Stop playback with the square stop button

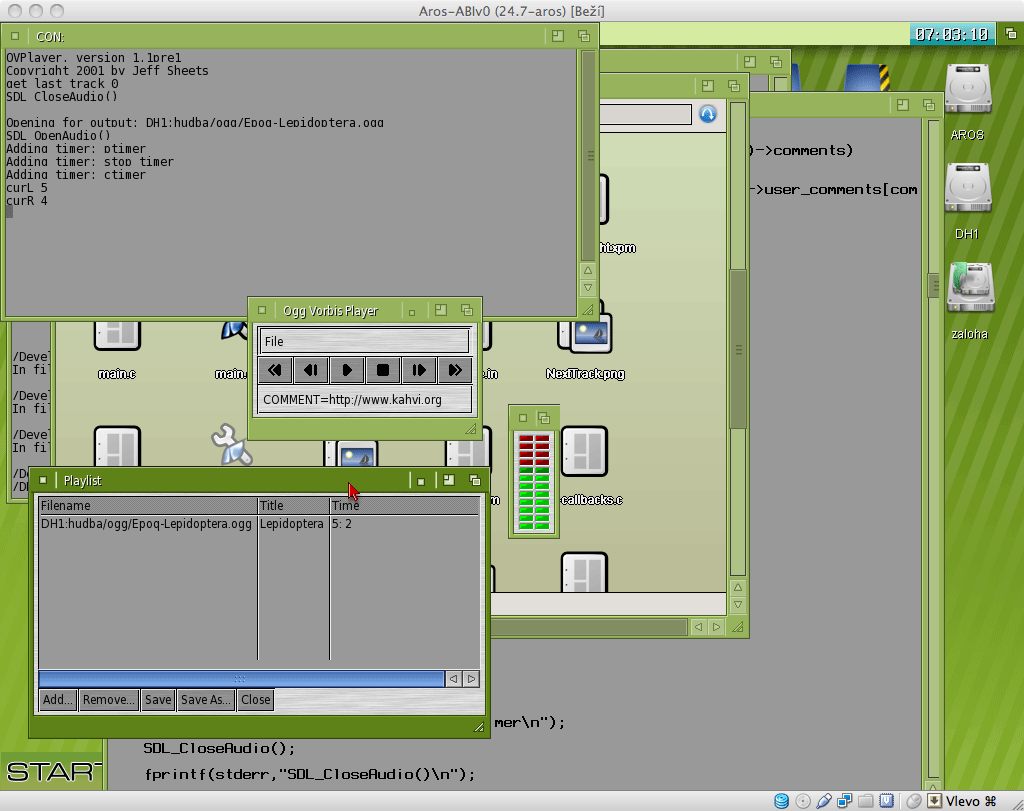click(x=383, y=370)
